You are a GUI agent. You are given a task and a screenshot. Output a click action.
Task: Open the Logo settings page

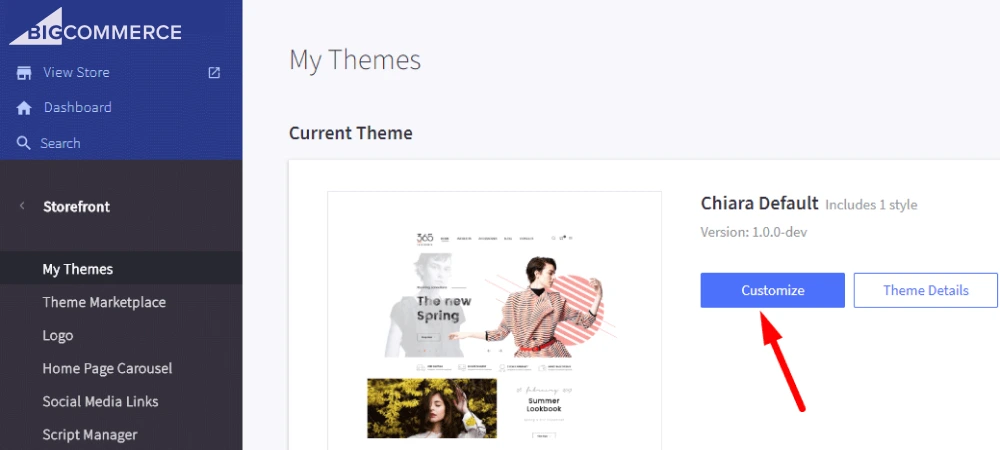point(57,335)
